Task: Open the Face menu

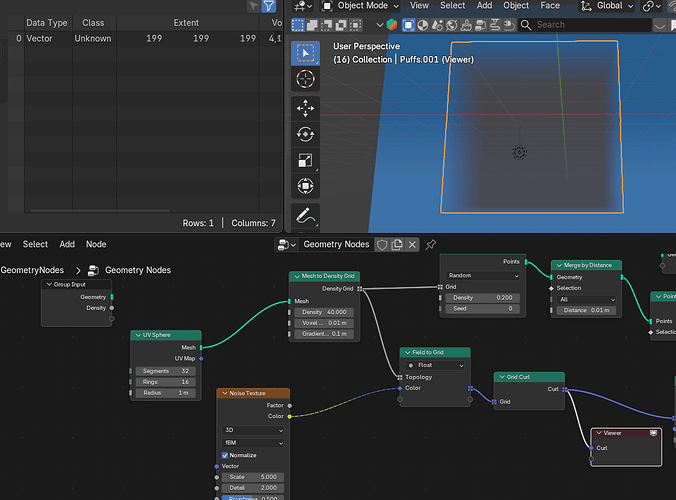Action: point(550,6)
